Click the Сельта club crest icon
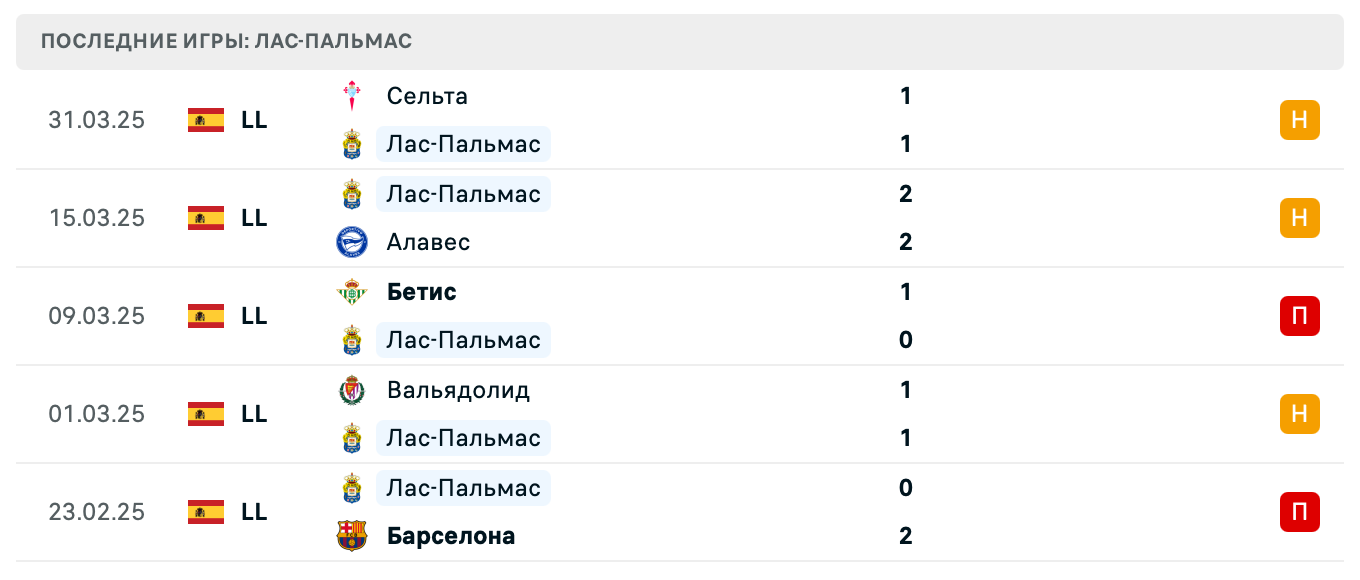Screen dimensions: 1360x580 click(x=351, y=96)
